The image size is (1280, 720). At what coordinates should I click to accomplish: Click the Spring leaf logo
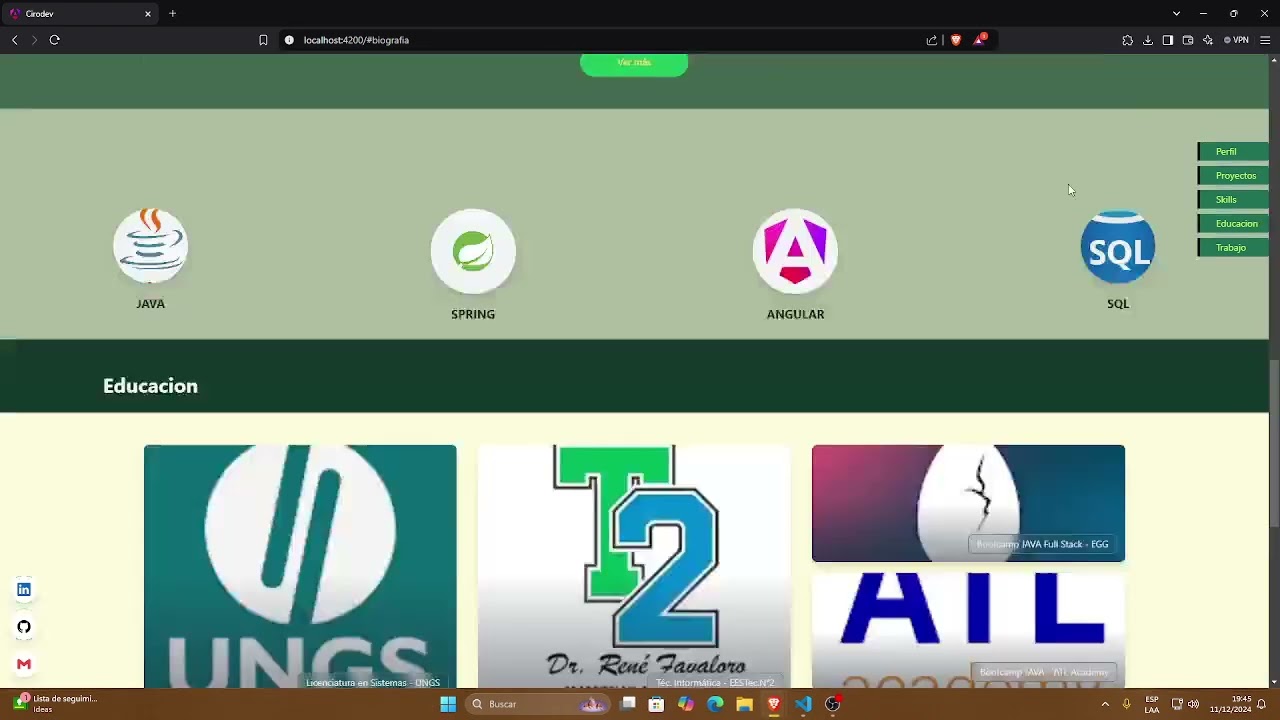[x=473, y=251]
